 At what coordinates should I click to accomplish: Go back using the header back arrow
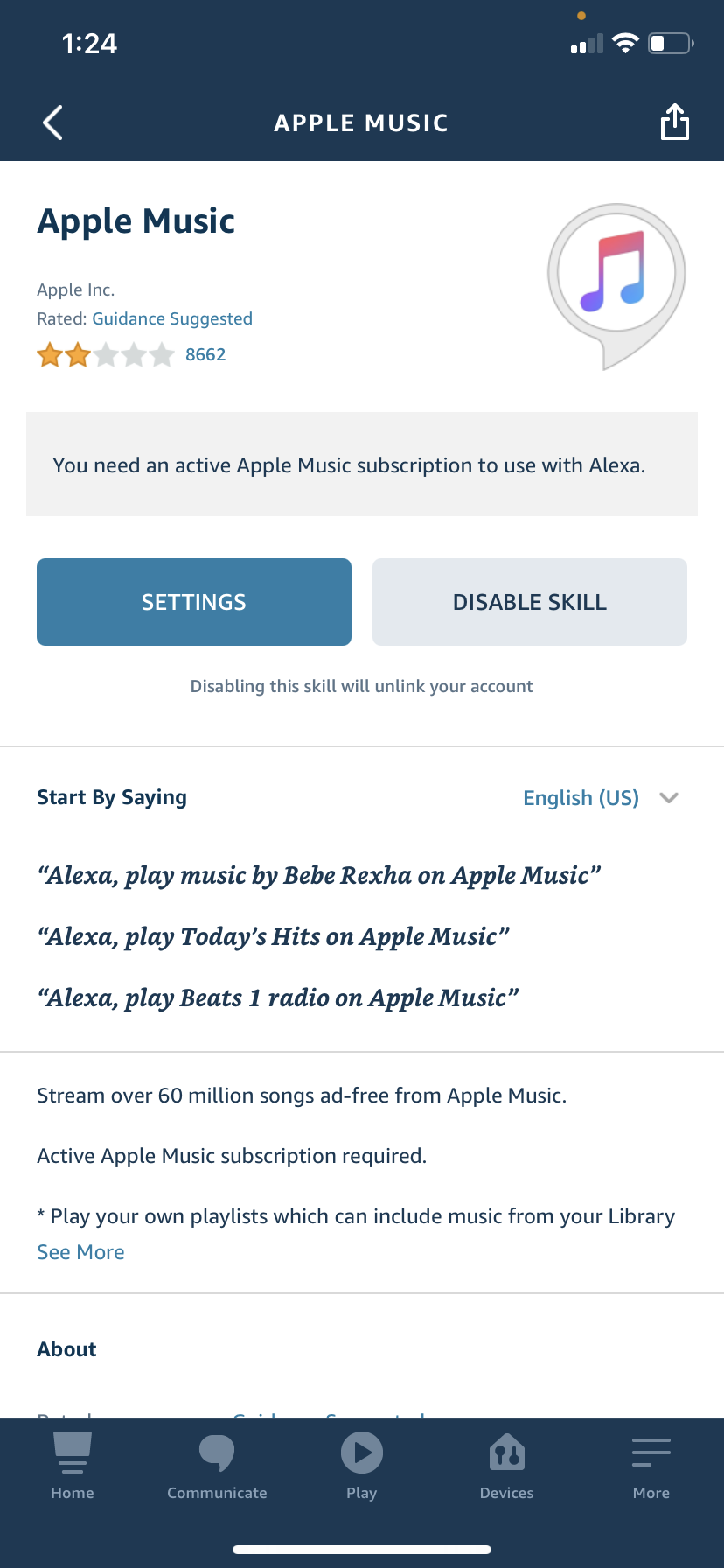click(52, 122)
